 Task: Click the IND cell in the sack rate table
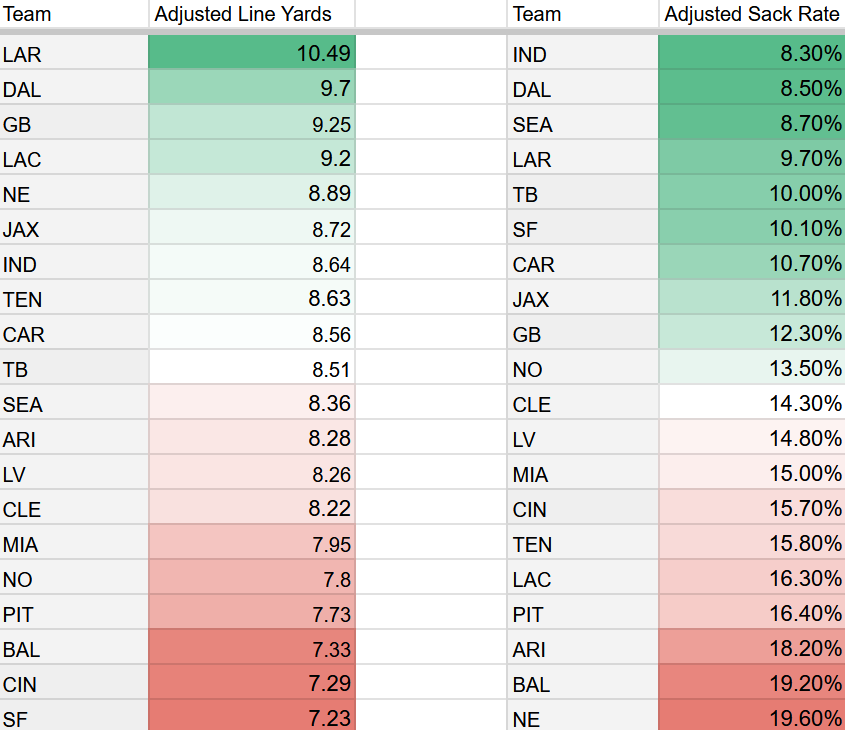click(583, 54)
